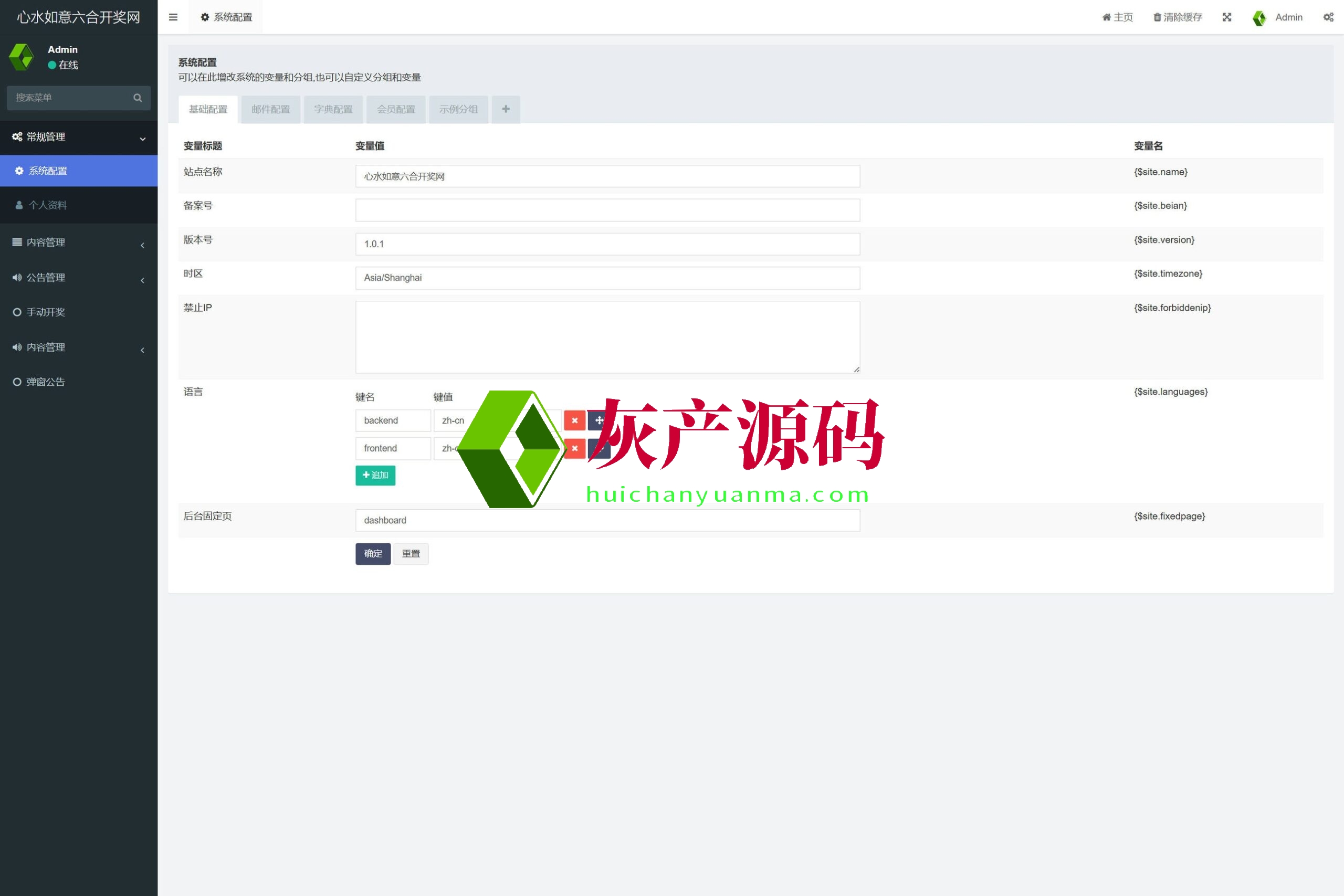The width and height of the screenshot is (1344, 896).
Task: Click the 确定 submit button
Action: tap(373, 554)
